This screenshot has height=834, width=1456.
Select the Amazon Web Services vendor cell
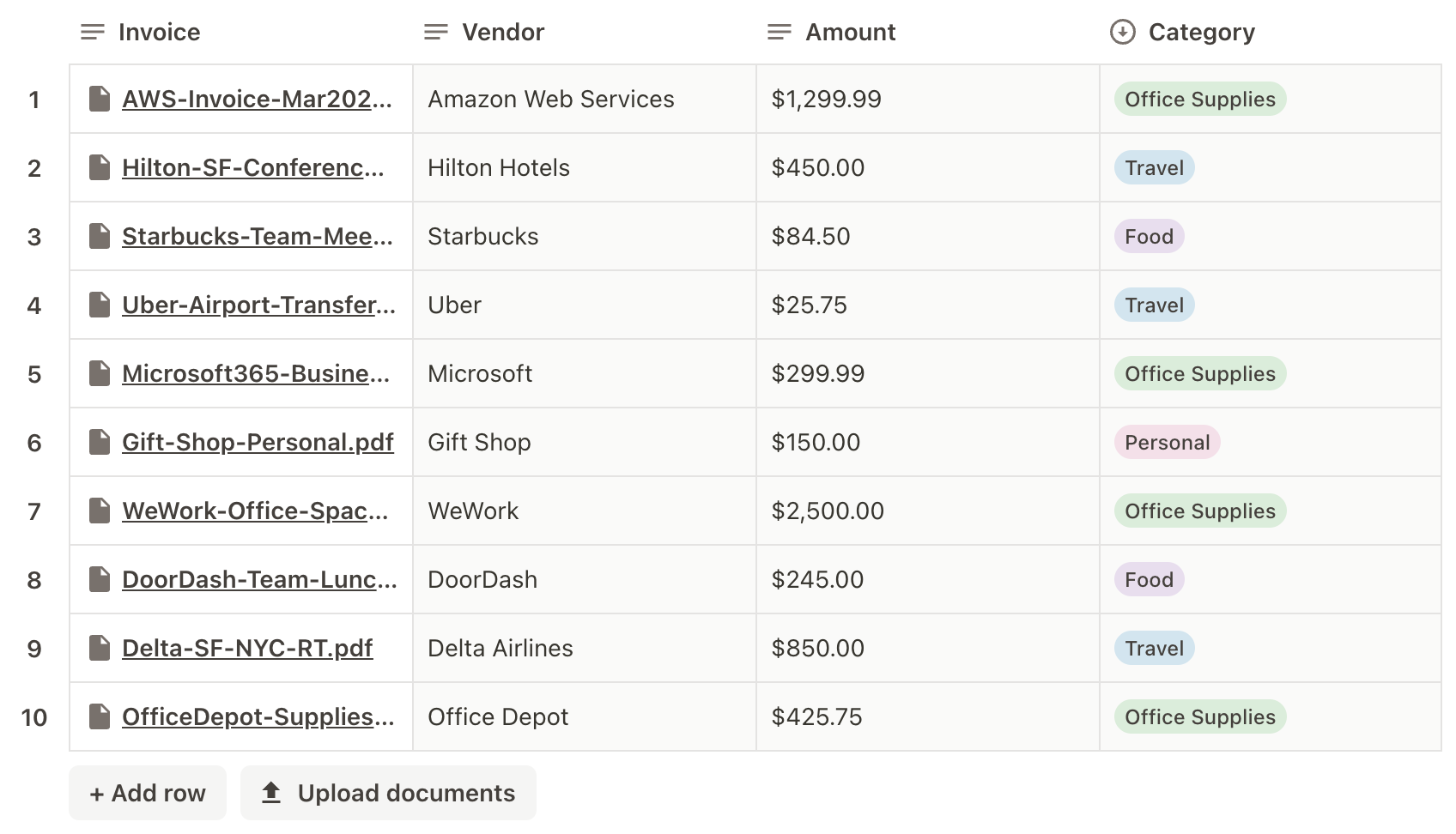click(585, 99)
